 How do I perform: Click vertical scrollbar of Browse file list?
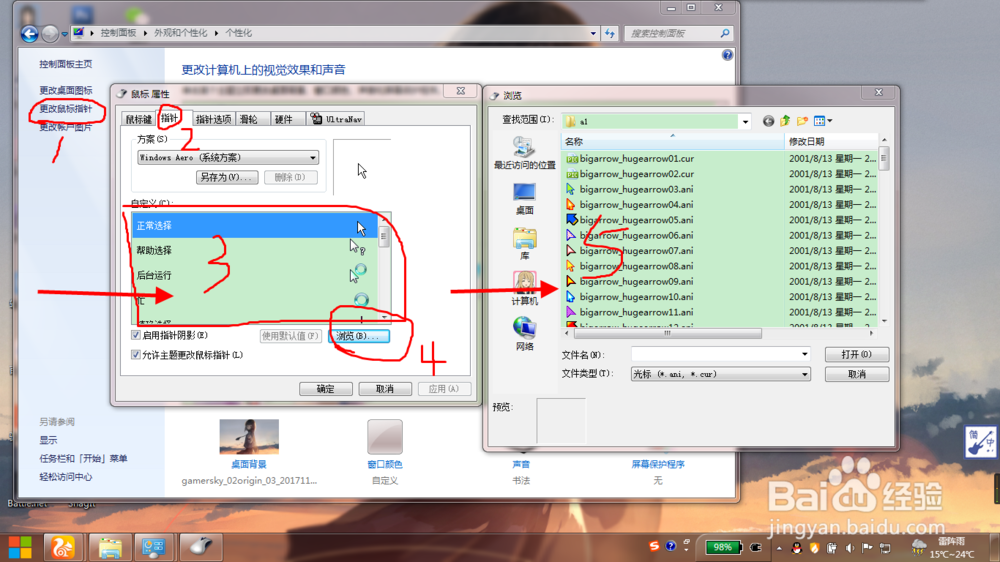884,158
